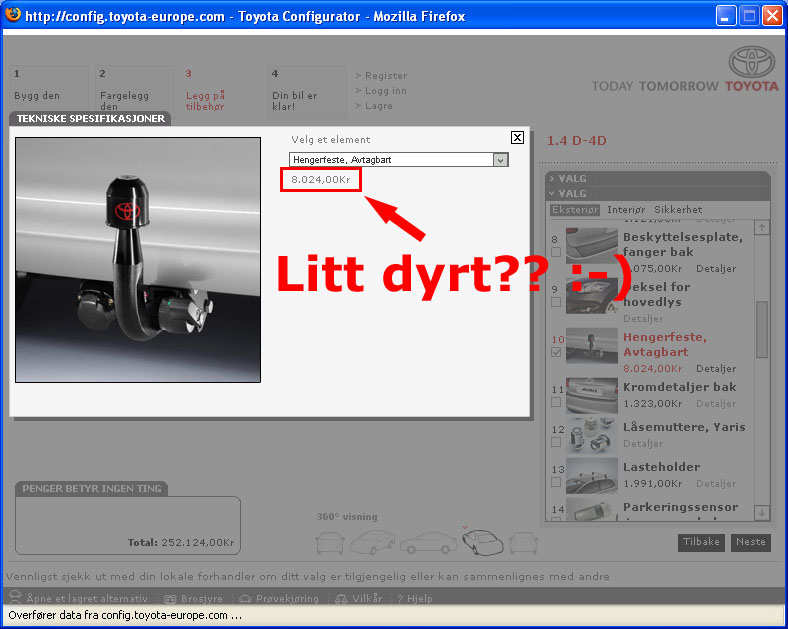Viewport: 788px width, 629px height.
Task: Open the Kromdetaljer bak thumbnail
Action: tap(592, 396)
